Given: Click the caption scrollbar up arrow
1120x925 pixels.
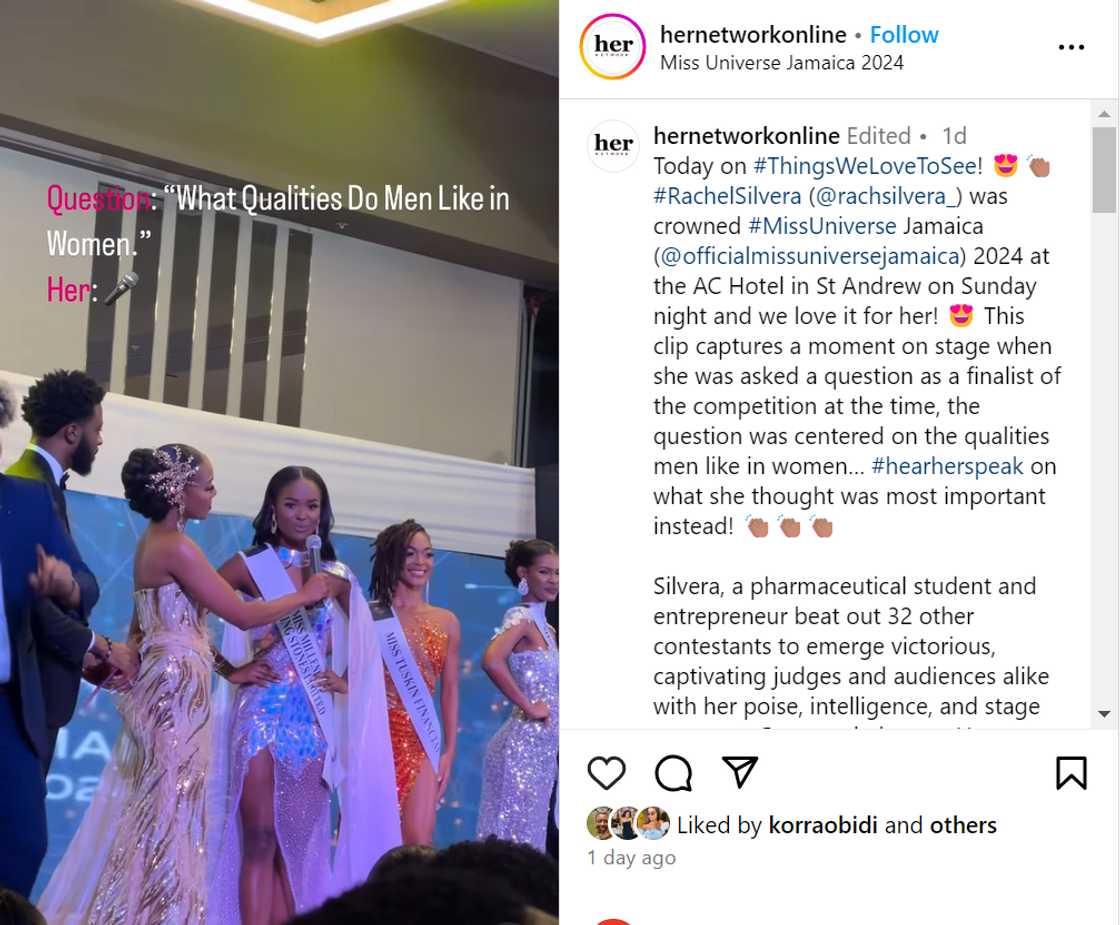Looking at the screenshot, I should [x=1104, y=114].
